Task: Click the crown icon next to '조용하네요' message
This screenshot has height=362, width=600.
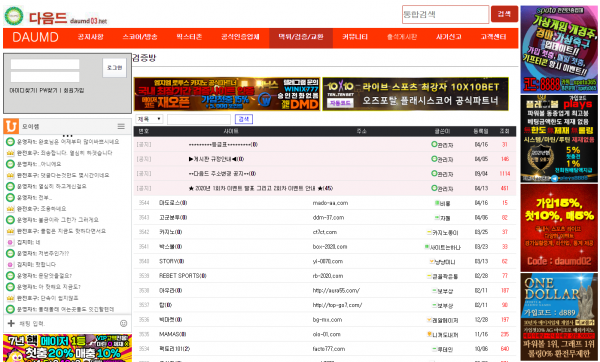Action: 10,209
